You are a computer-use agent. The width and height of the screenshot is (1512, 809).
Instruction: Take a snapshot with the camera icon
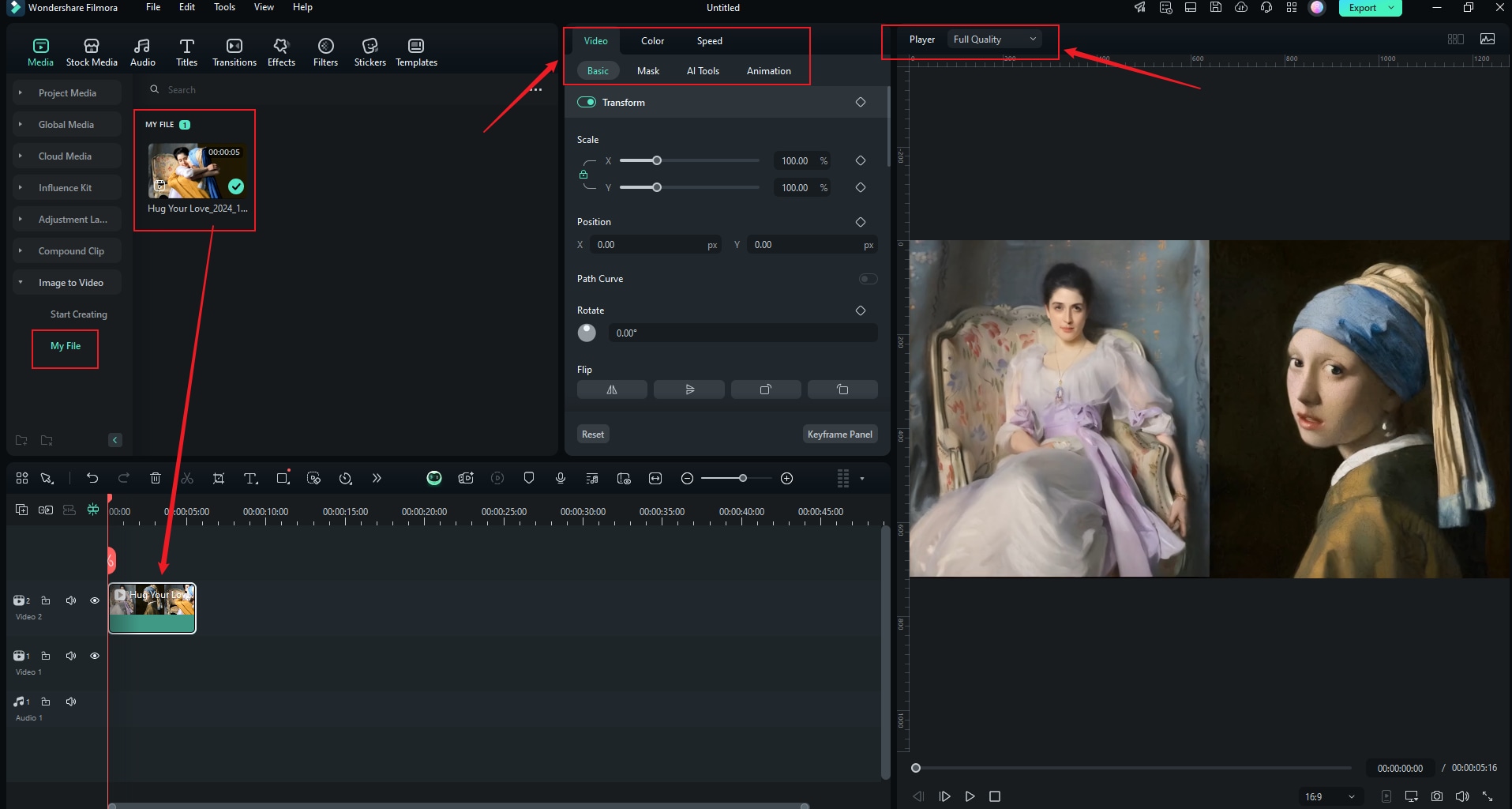pyautogui.click(x=1437, y=796)
